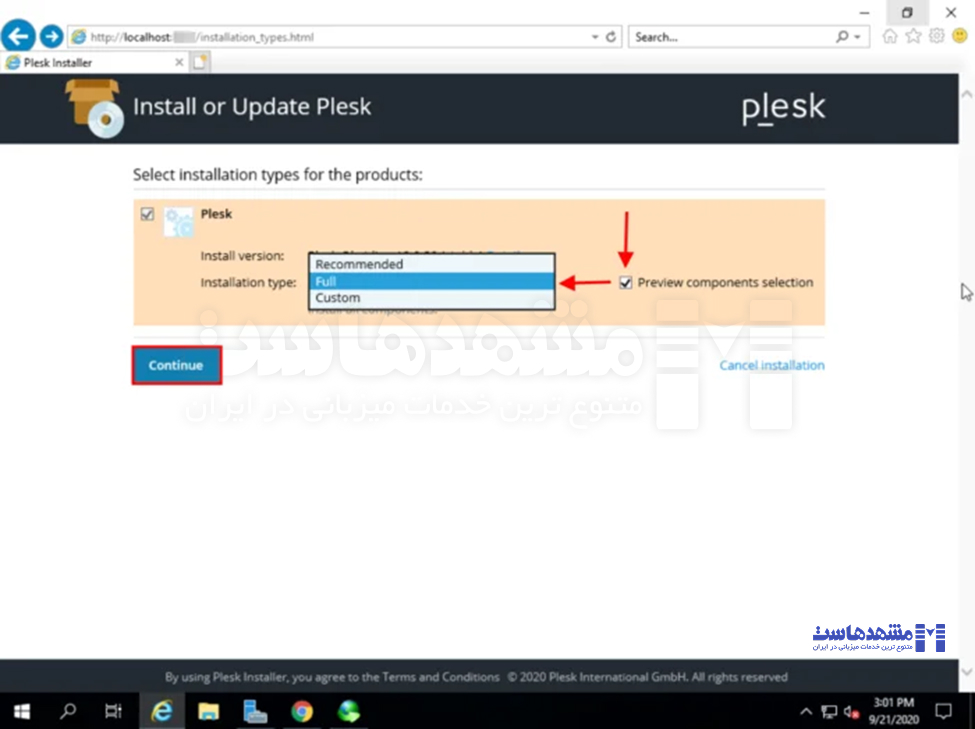Click the page scrollbar down arrow

pos(966,672)
